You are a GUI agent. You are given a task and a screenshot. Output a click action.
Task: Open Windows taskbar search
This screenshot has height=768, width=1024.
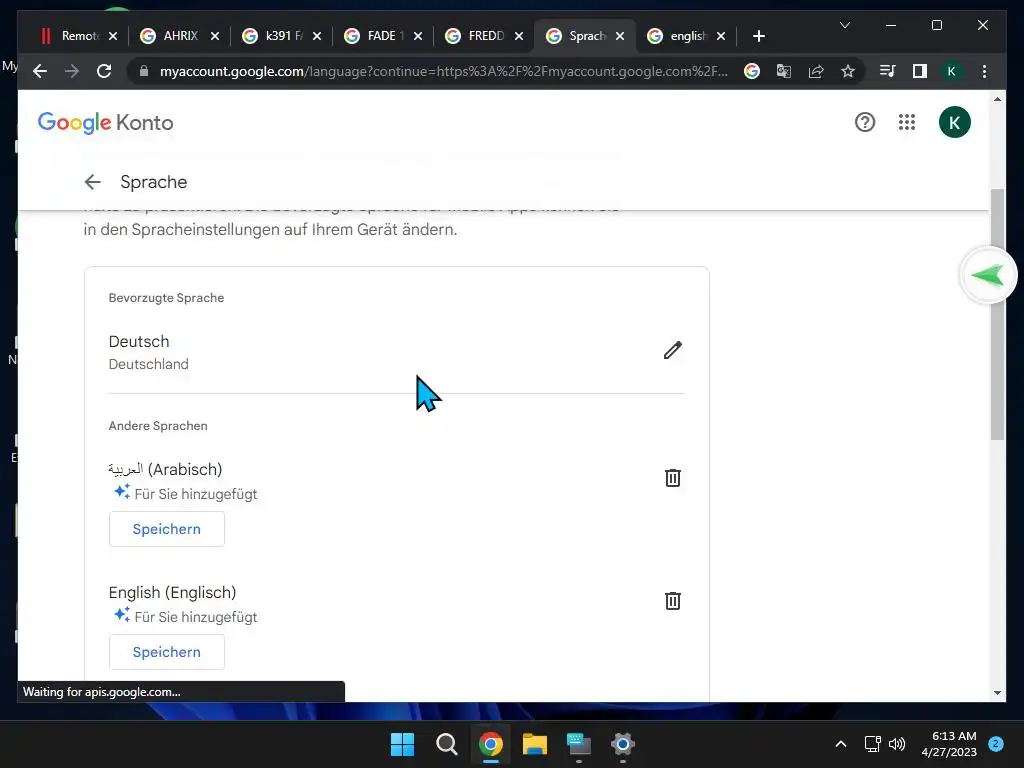[x=447, y=744]
